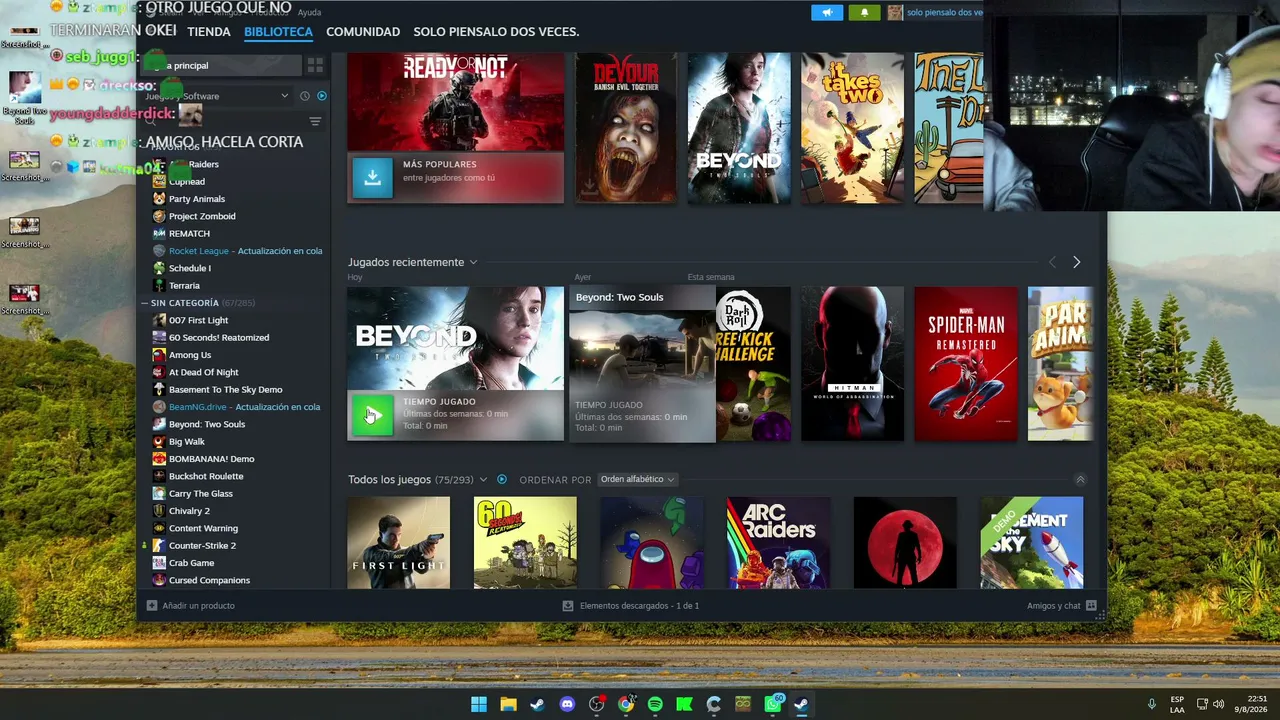Image resolution: width=1280 pixels, height=720 pixels.
Task: Open SOLO PIENSALO DOS VECES profile tab
Action: (496, 32)
